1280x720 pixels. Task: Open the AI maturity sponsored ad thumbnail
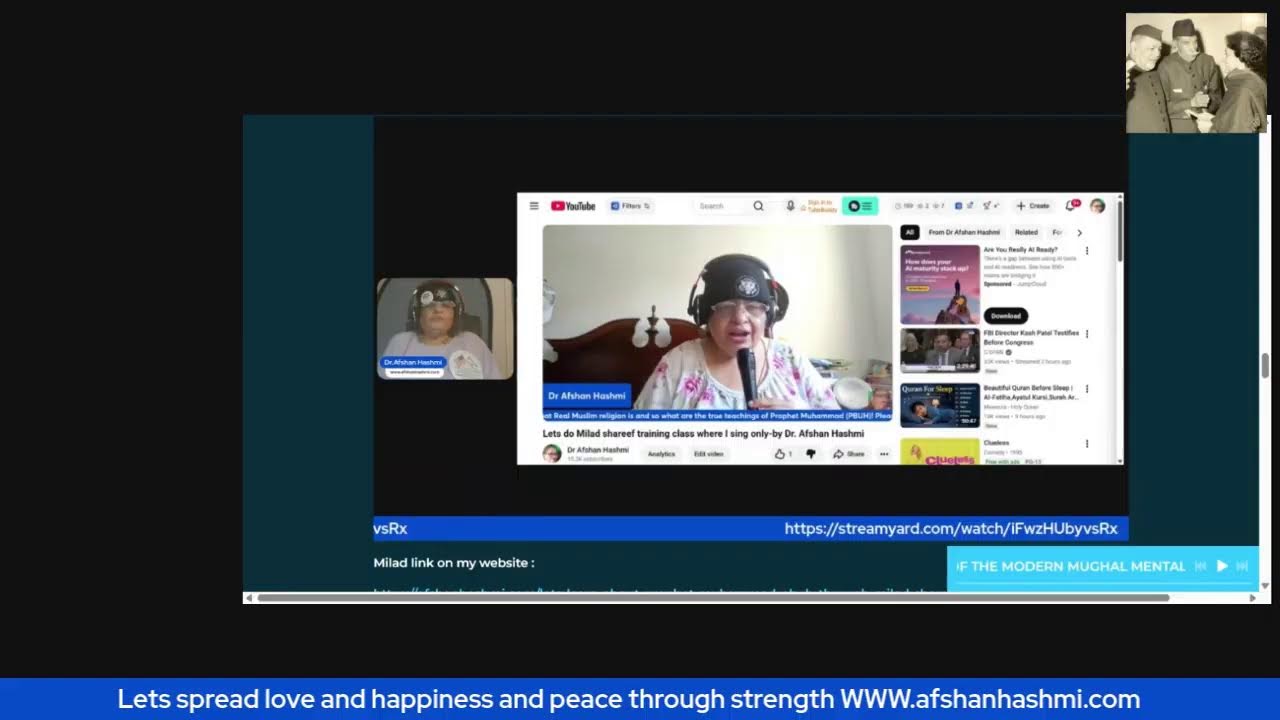pos(940,284)
